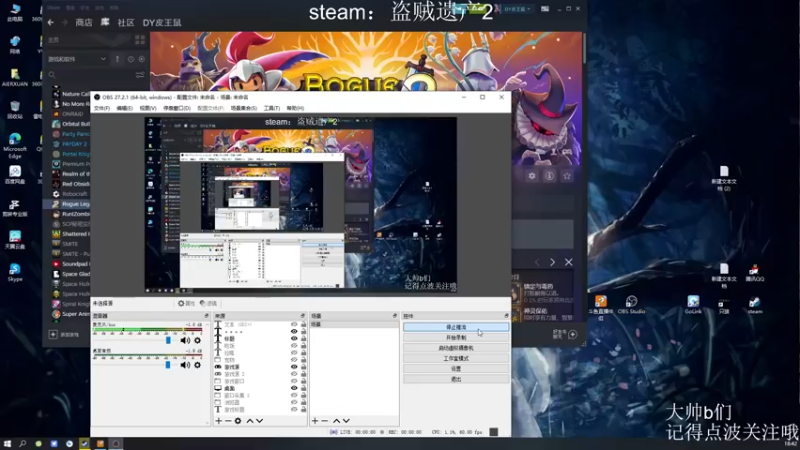This screenshot has width=800, height=450.
Task: Click Steam add a game plus icon
Action: pos(53,335)
